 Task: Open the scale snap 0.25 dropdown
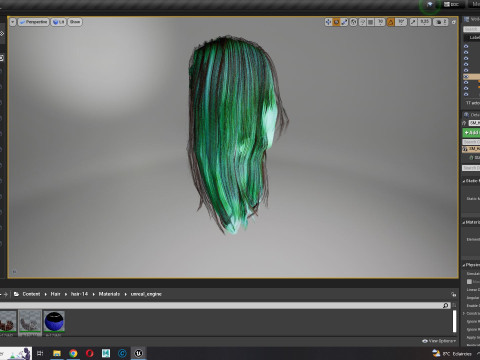click(x=424, y=22)
